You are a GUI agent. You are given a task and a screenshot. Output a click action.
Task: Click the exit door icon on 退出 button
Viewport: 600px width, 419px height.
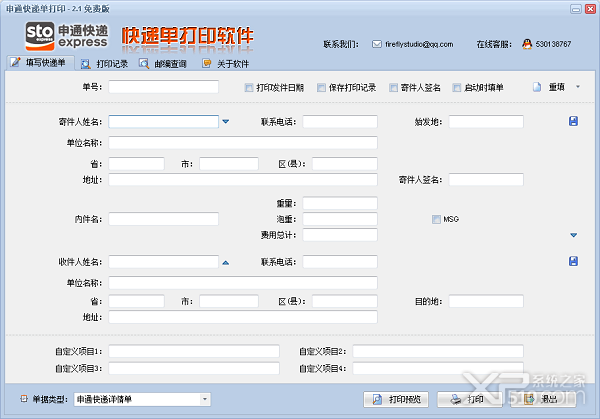coord(529,399)
